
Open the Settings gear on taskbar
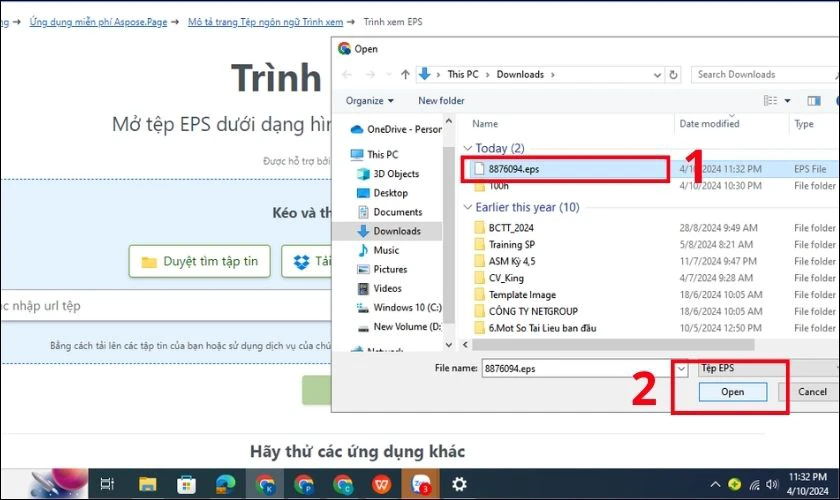click(x=459, y=484)
